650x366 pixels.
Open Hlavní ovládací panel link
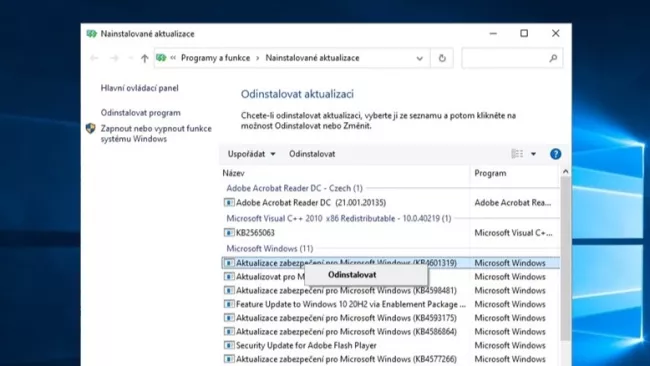pos(139,88)
